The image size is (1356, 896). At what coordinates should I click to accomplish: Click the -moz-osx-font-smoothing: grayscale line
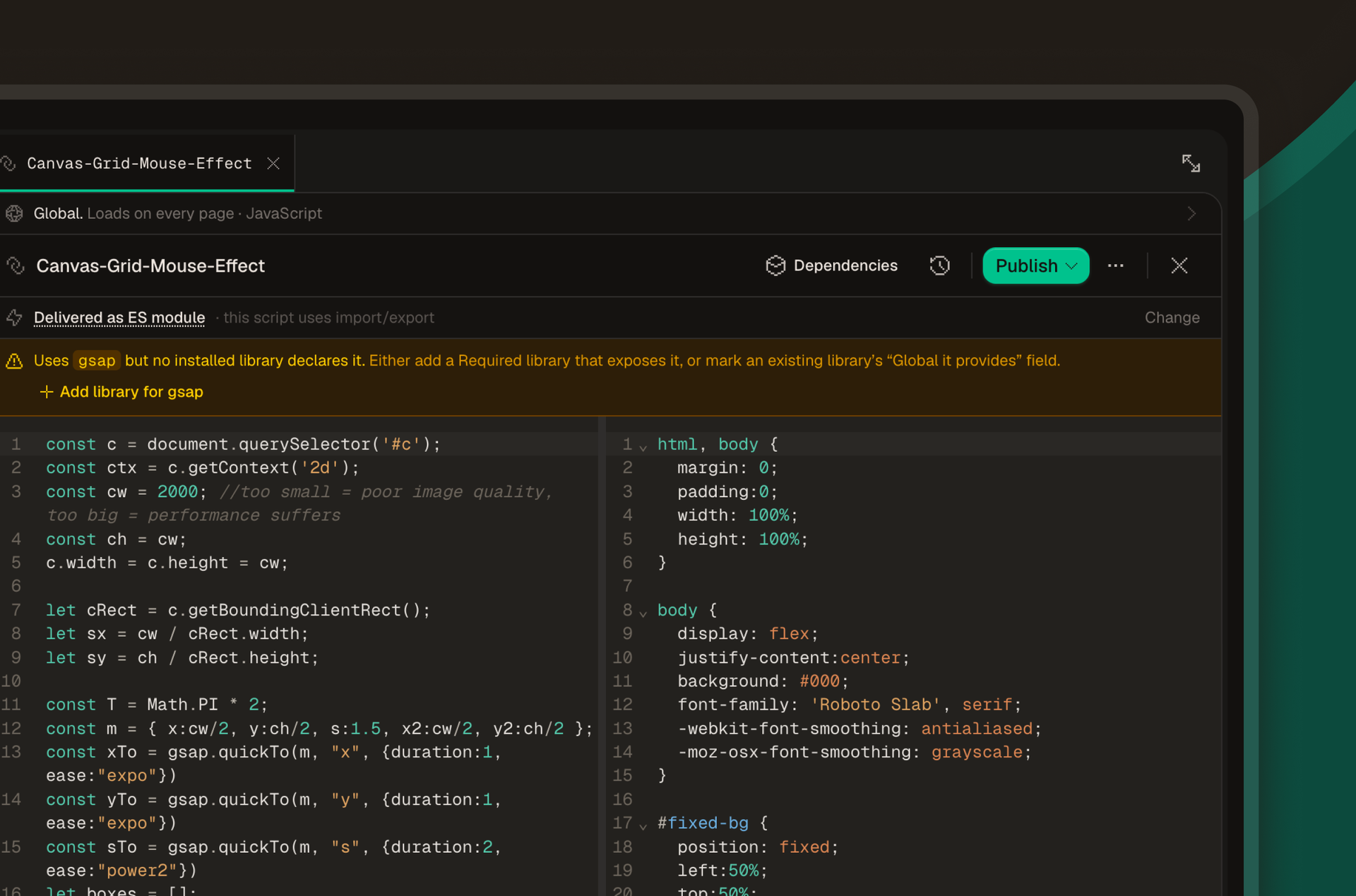tap(855, 752)
